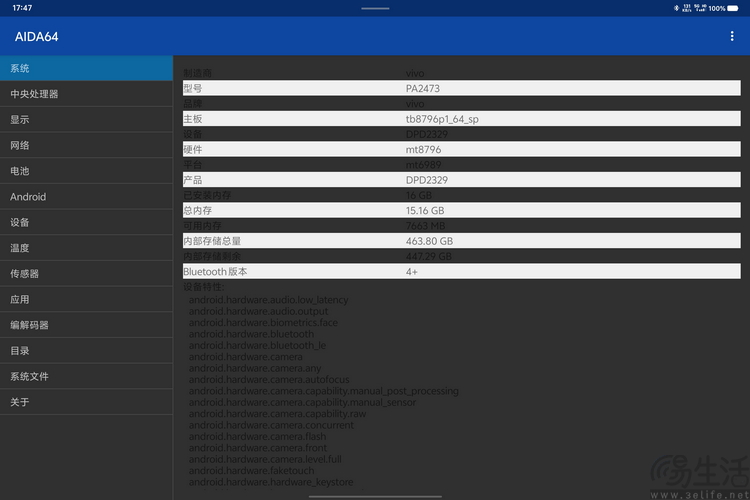750x500 pixels.
Task: Open the 应用 section
Action: click(87, 300)
